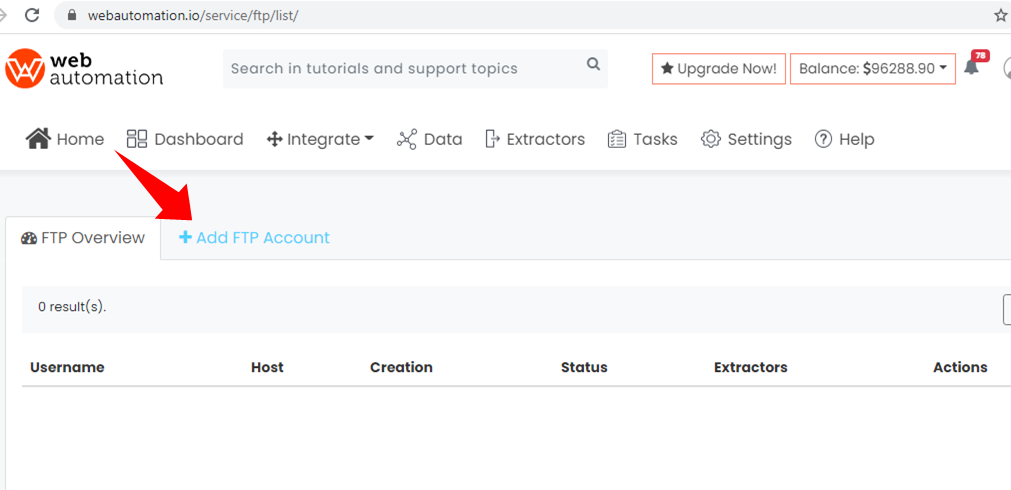Bookmark this page with star icon

(x=1001, y=15)
